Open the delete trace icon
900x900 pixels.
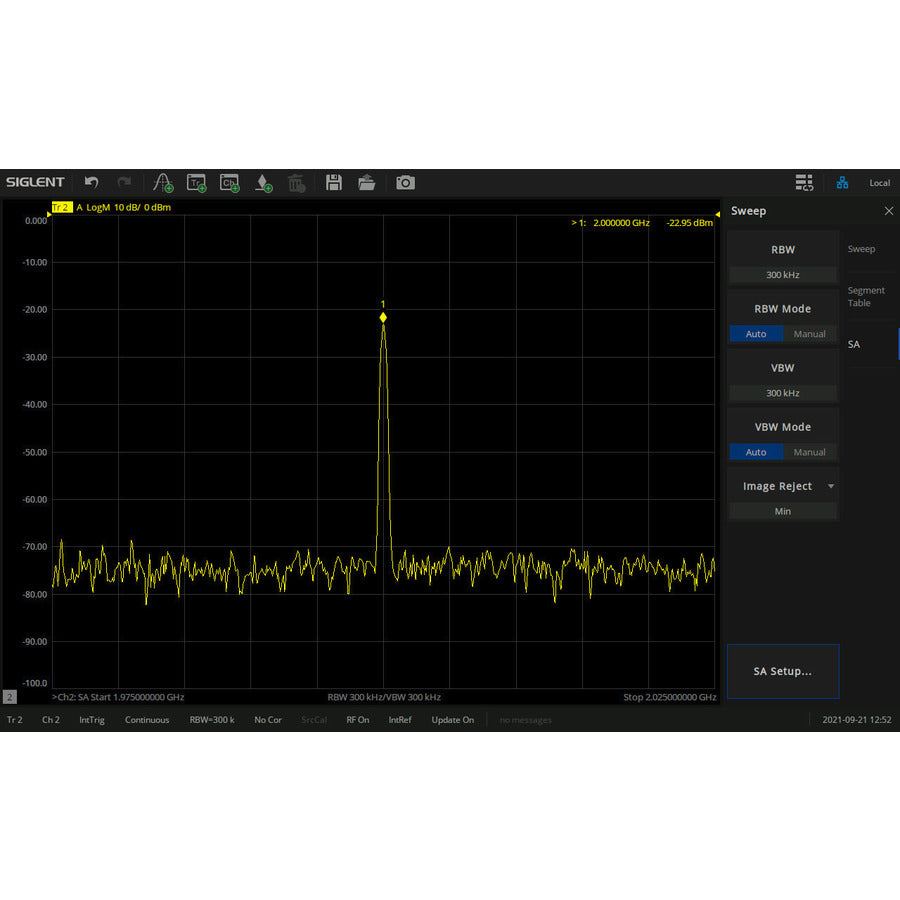pyautogui.click(x=295, y=183)
